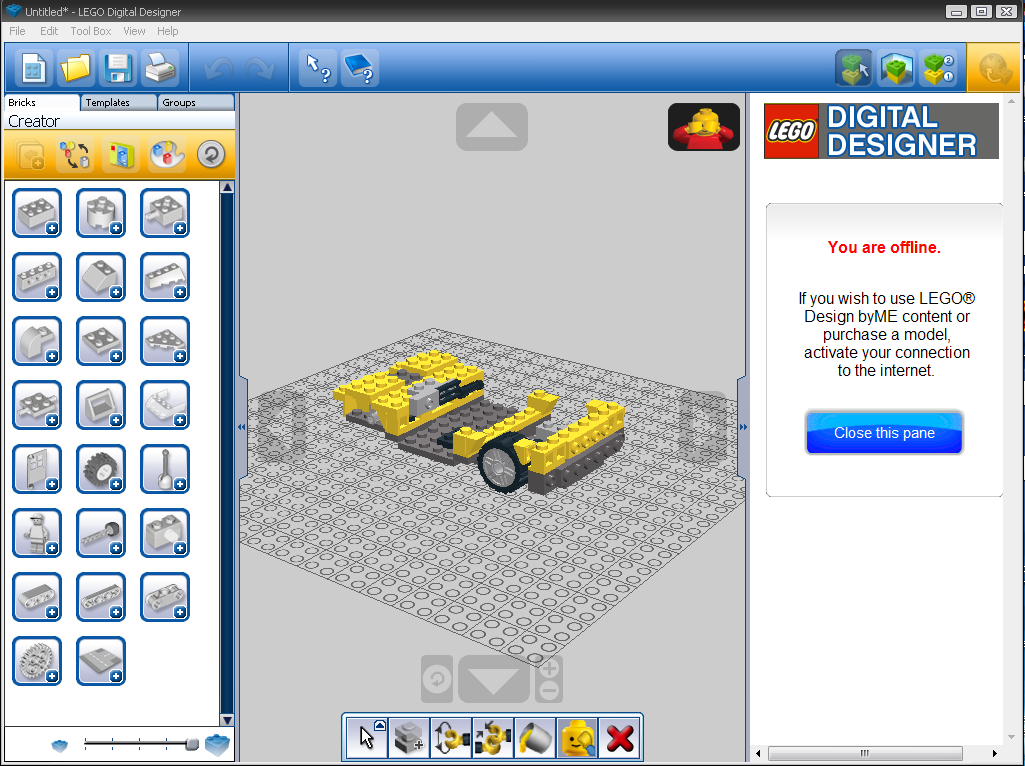Activate the What's This help cursor
This screenshot has height=766, width=1025.
(318, 68)
